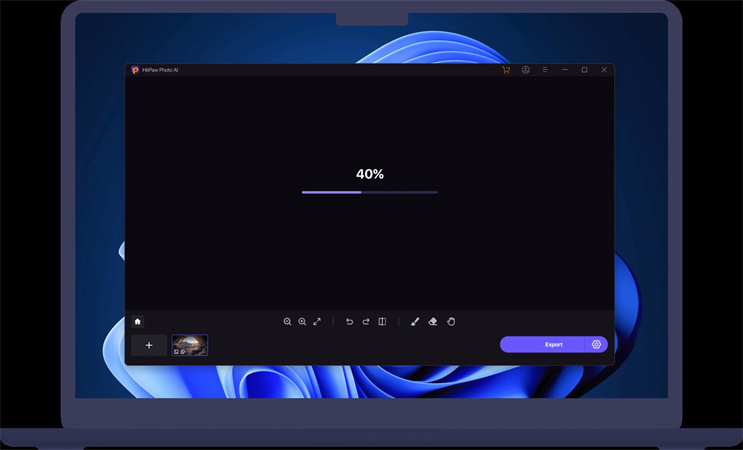Screen dimensions: 743x450
Task: Open export settings gear
Action: [x=596, y=344]
